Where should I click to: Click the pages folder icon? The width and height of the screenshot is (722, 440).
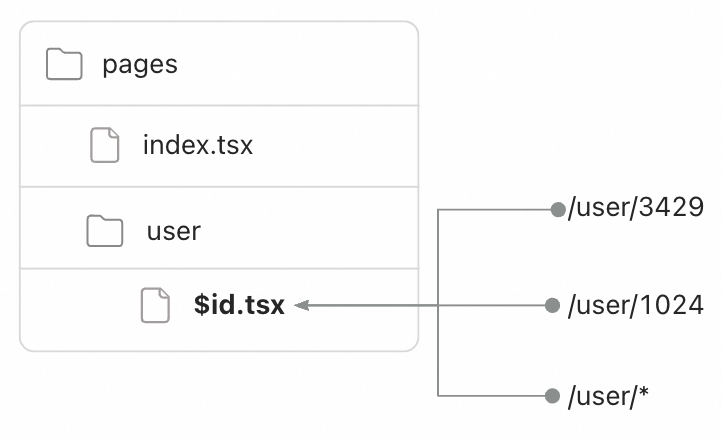click(64, 65)
